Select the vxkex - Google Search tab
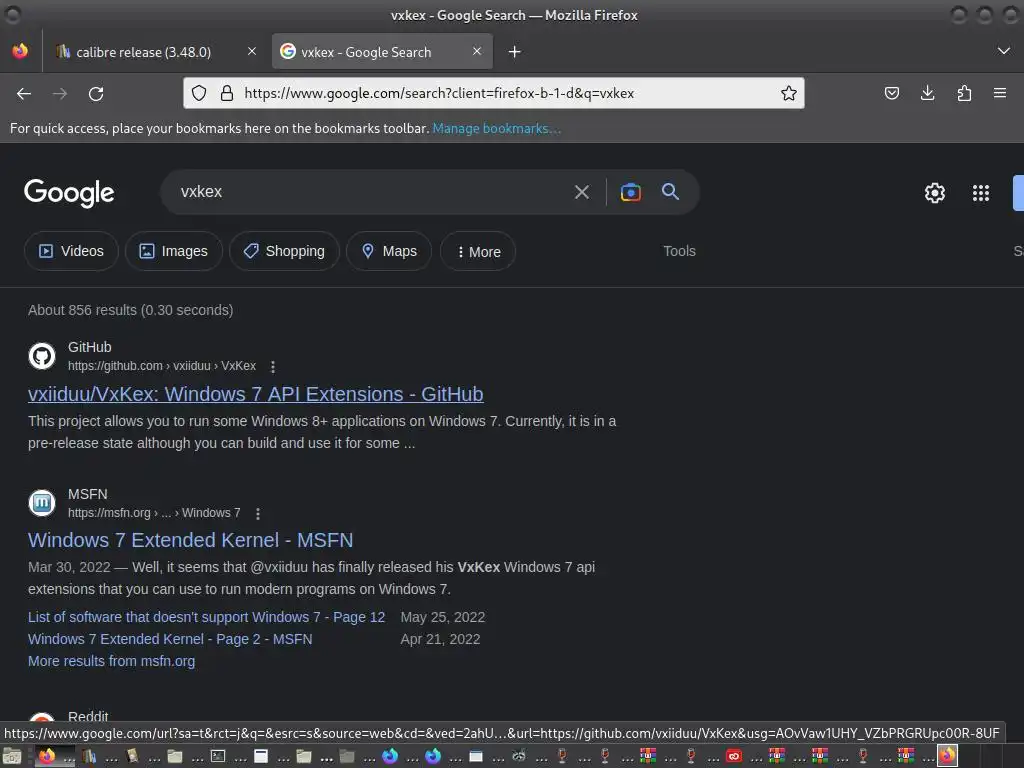This screenshot has width=1024, height=768. [382, 52]
